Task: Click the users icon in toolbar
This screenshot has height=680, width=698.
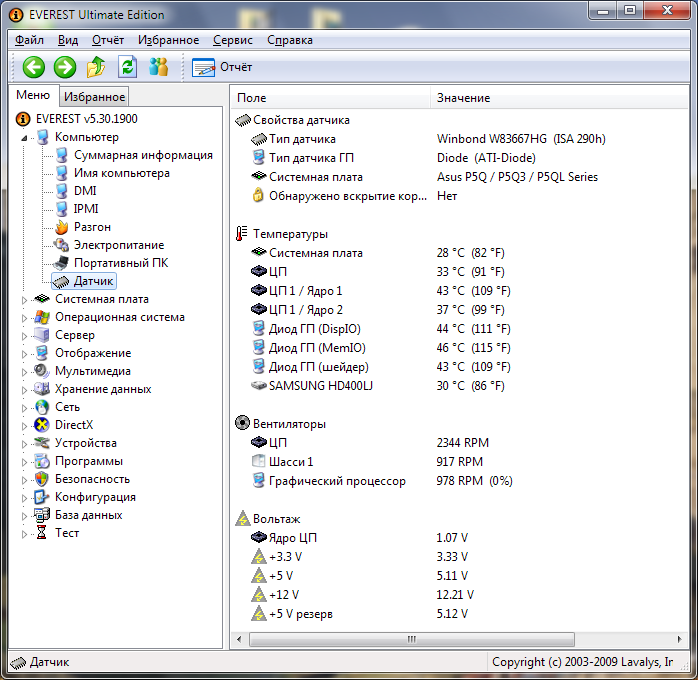Action: coord(158,67)
